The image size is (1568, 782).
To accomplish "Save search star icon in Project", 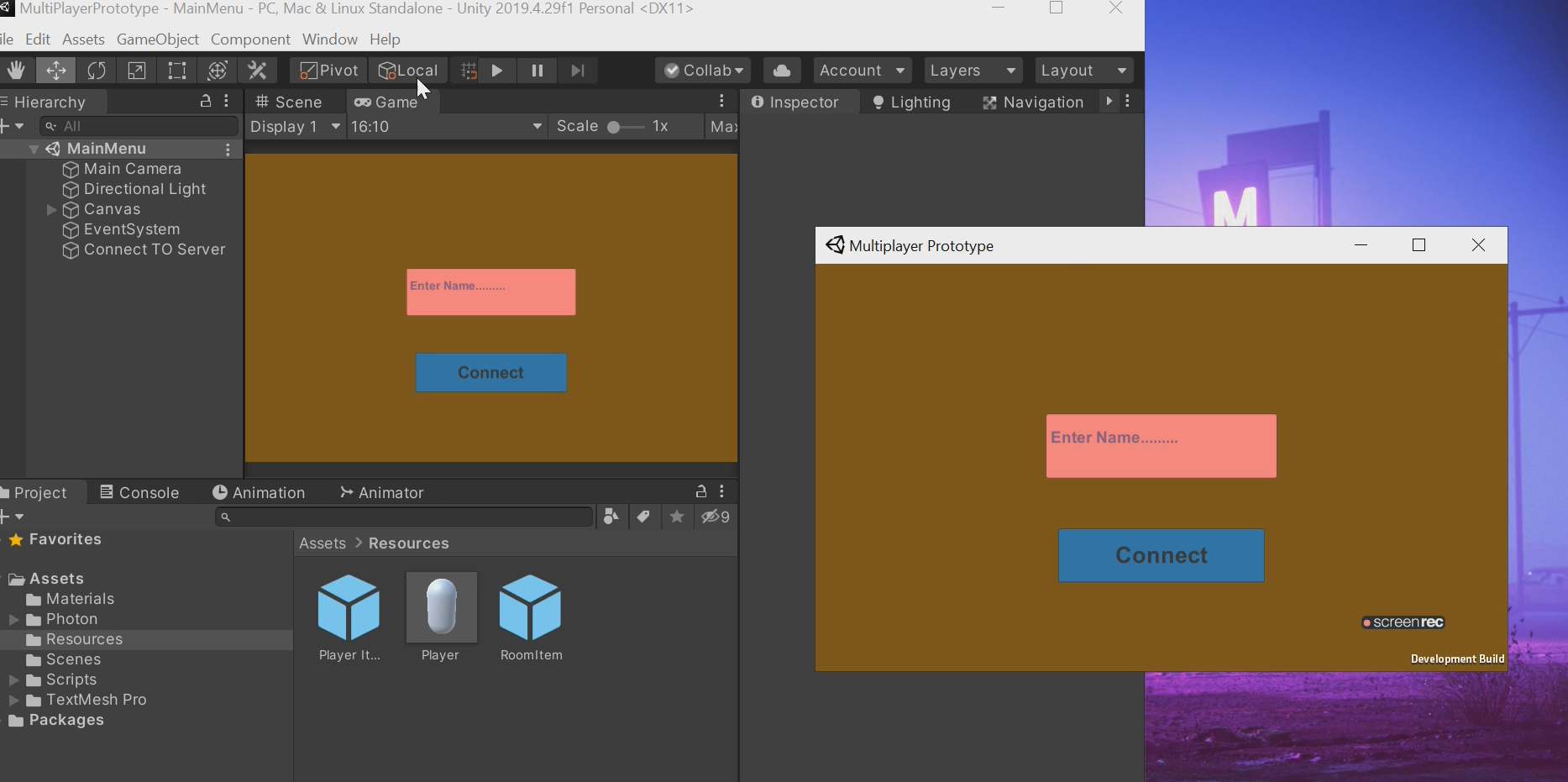I will click(677, 517).
